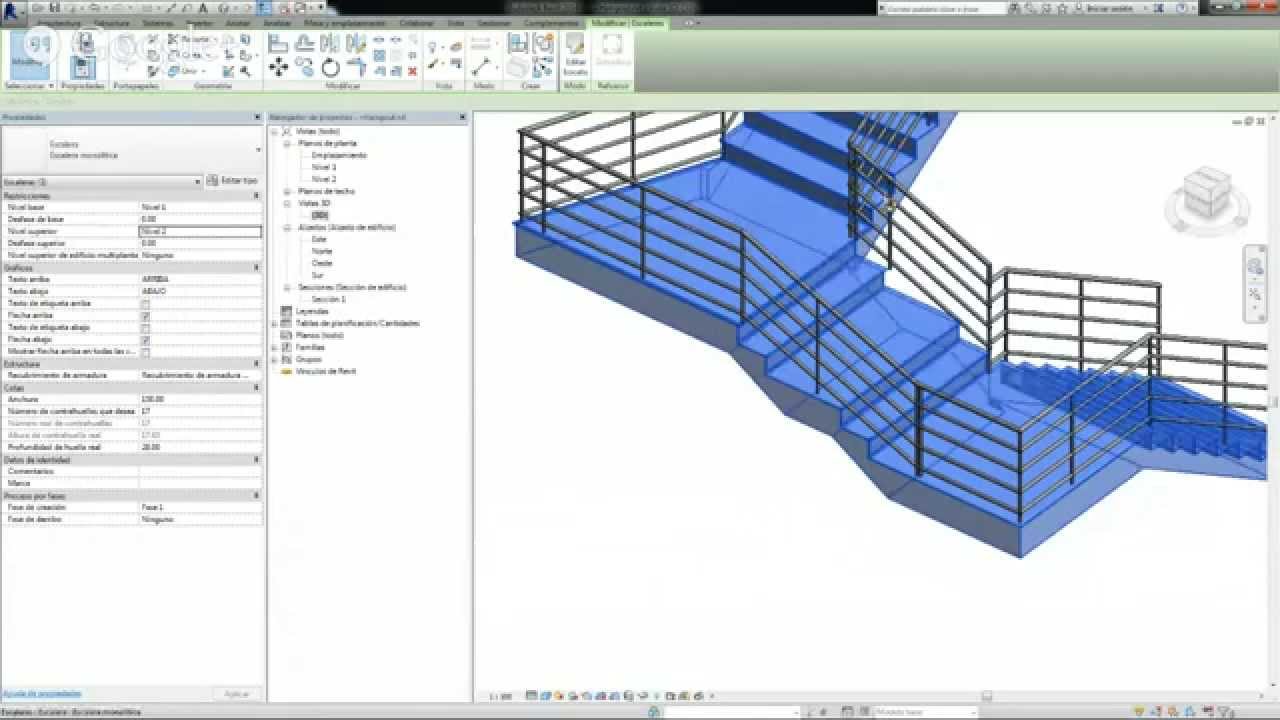The width and height of the screenshot is (1280, 720).
Task: Open the Anotar ribbon tab
Action: tap(238, 22)
